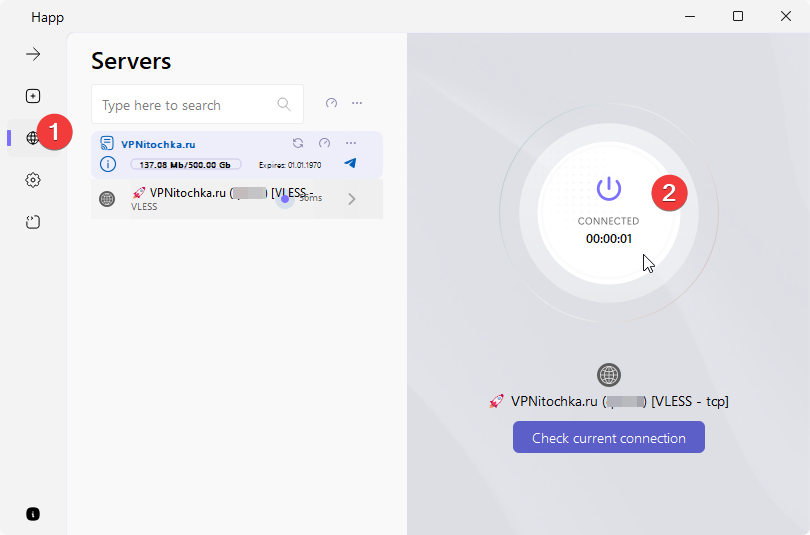Run ping test for all servers

(332, 103)
